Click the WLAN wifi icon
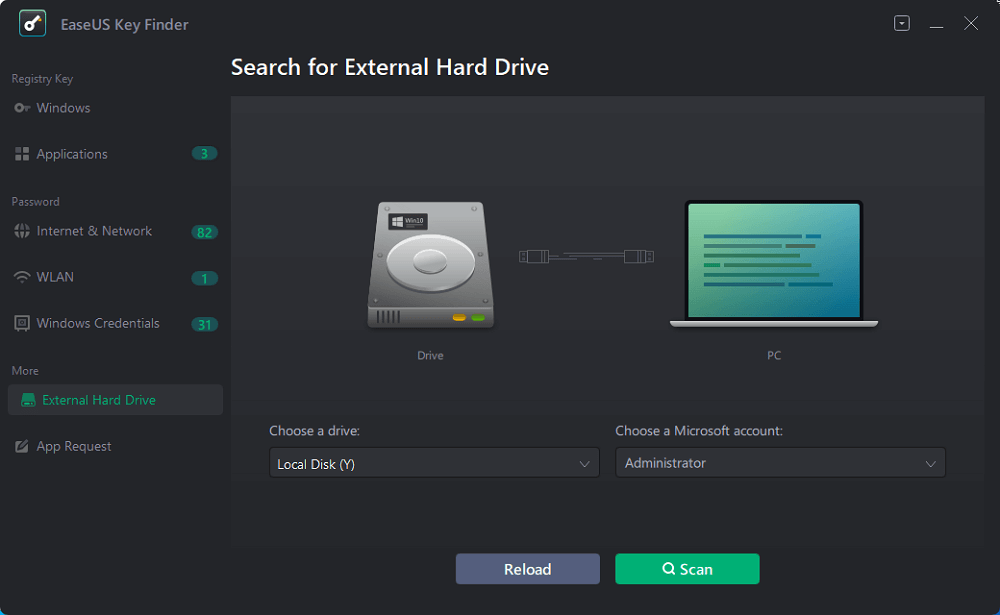This screenshot has height=615, width=1000. click(22, 277)
